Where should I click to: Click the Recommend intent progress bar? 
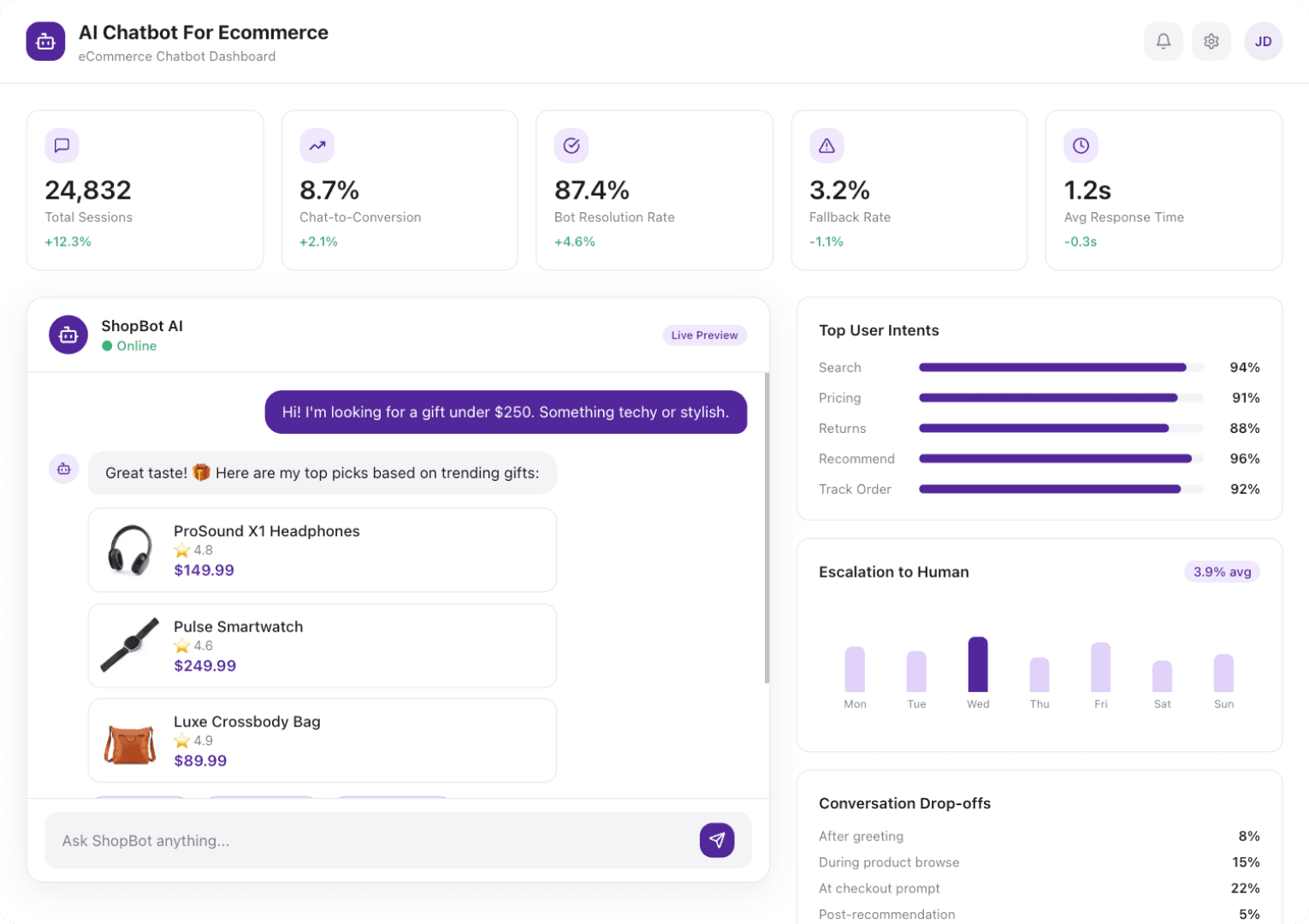(x=1055, y=459)
